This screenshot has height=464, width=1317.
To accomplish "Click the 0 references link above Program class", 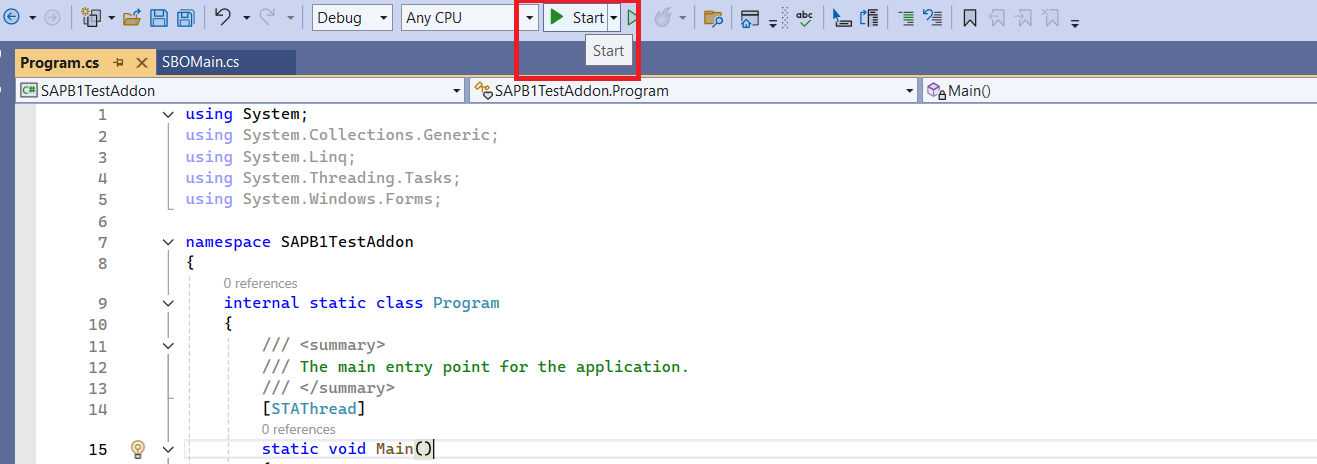I will point(260,283).
